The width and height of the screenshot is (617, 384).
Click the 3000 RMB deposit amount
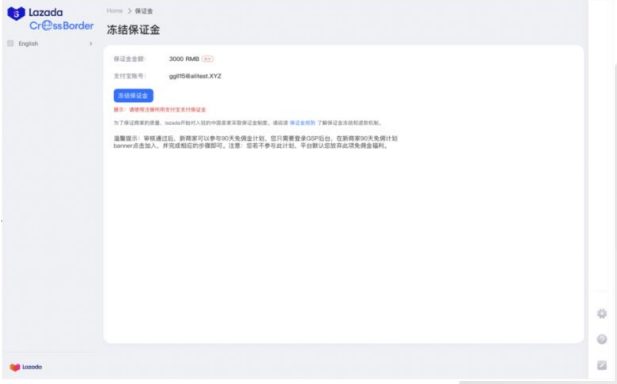184,59
